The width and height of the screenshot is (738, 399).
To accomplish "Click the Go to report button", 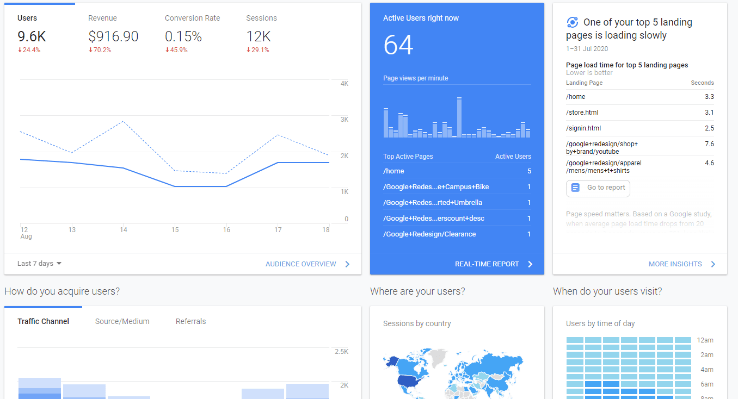I will click(598, 188).
